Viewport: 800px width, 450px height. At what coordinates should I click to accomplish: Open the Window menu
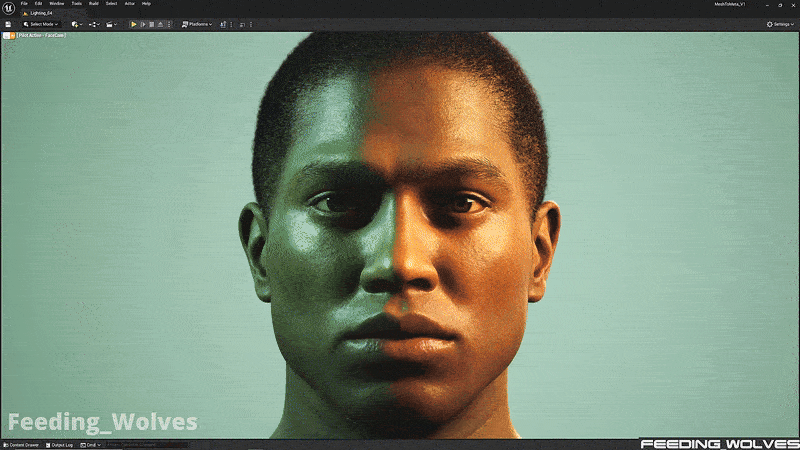point(57,4)
